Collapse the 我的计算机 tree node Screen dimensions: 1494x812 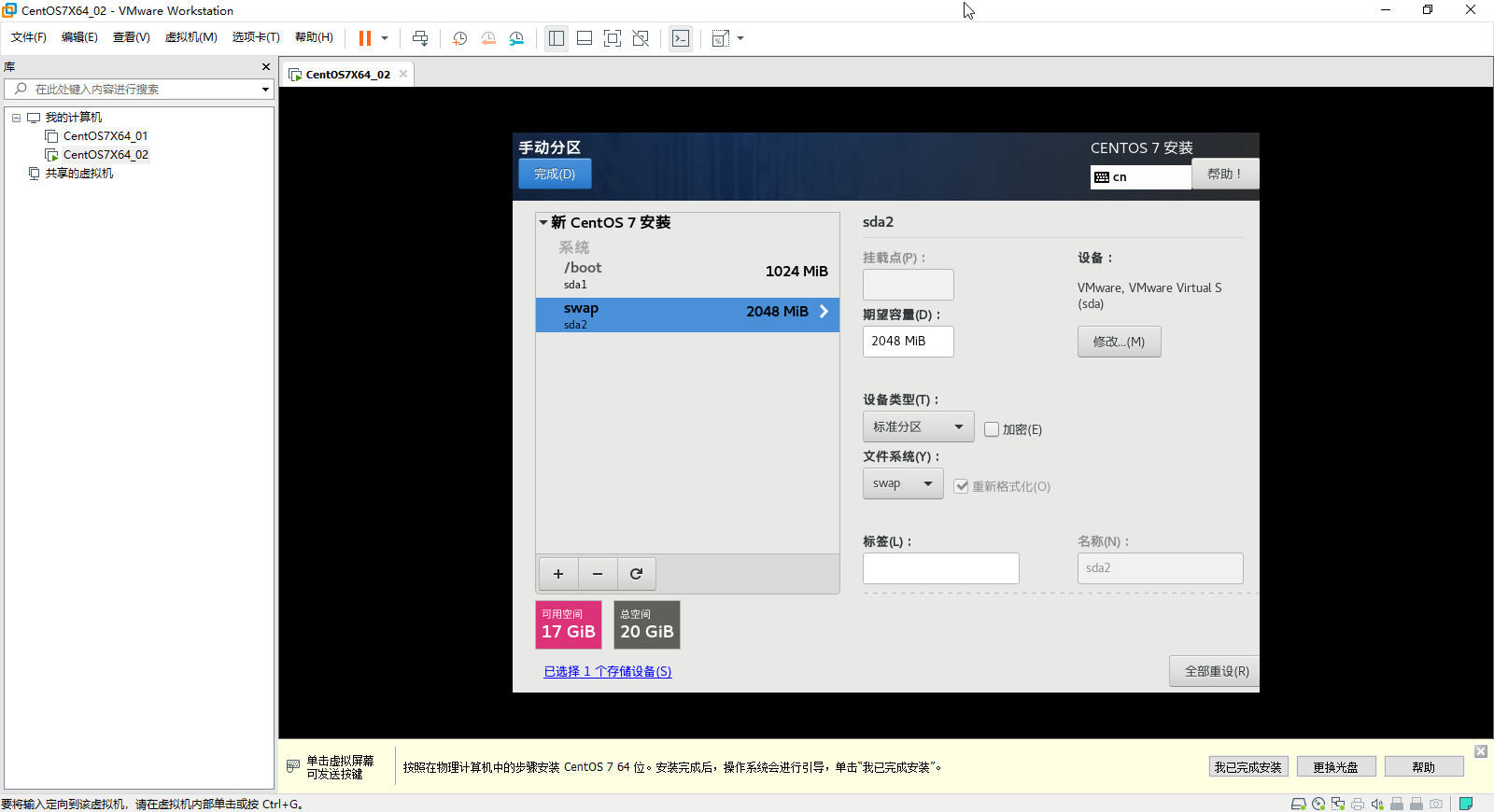pyautogui.click(x=16, y=118)
